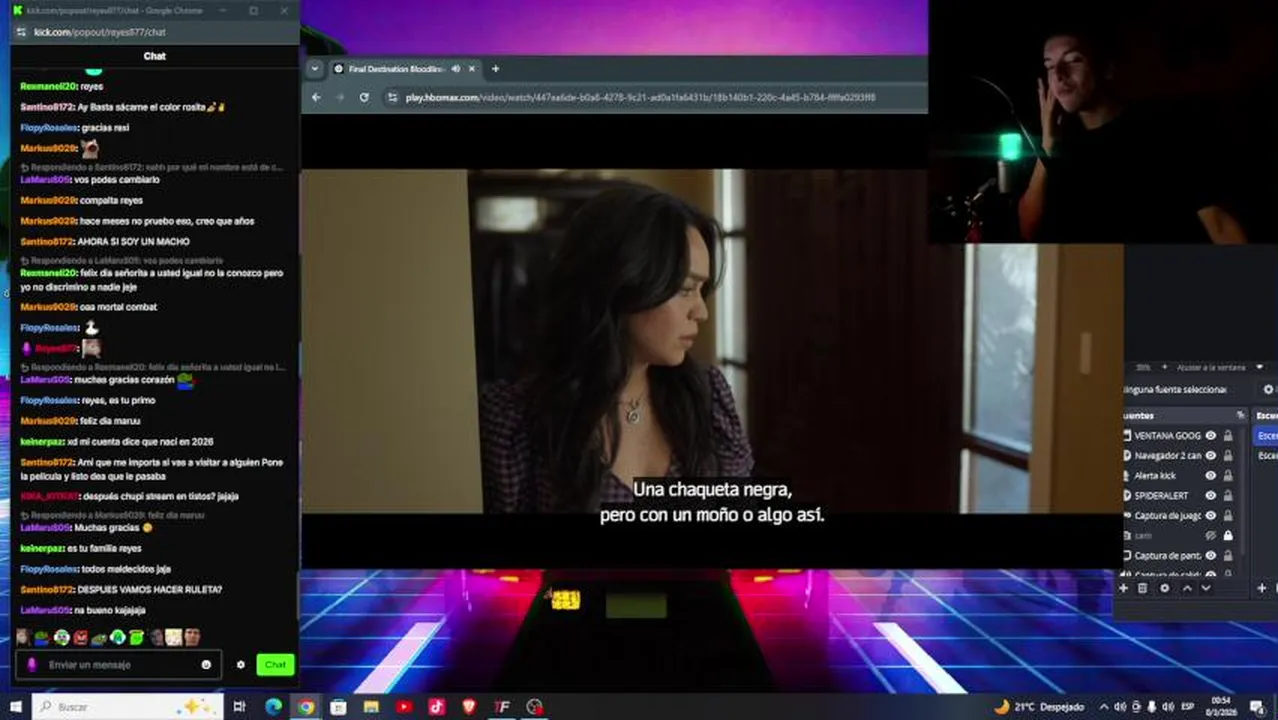Open File Explorer from the taskbar
Screen dimensions: 1278x720
[371, 706]
